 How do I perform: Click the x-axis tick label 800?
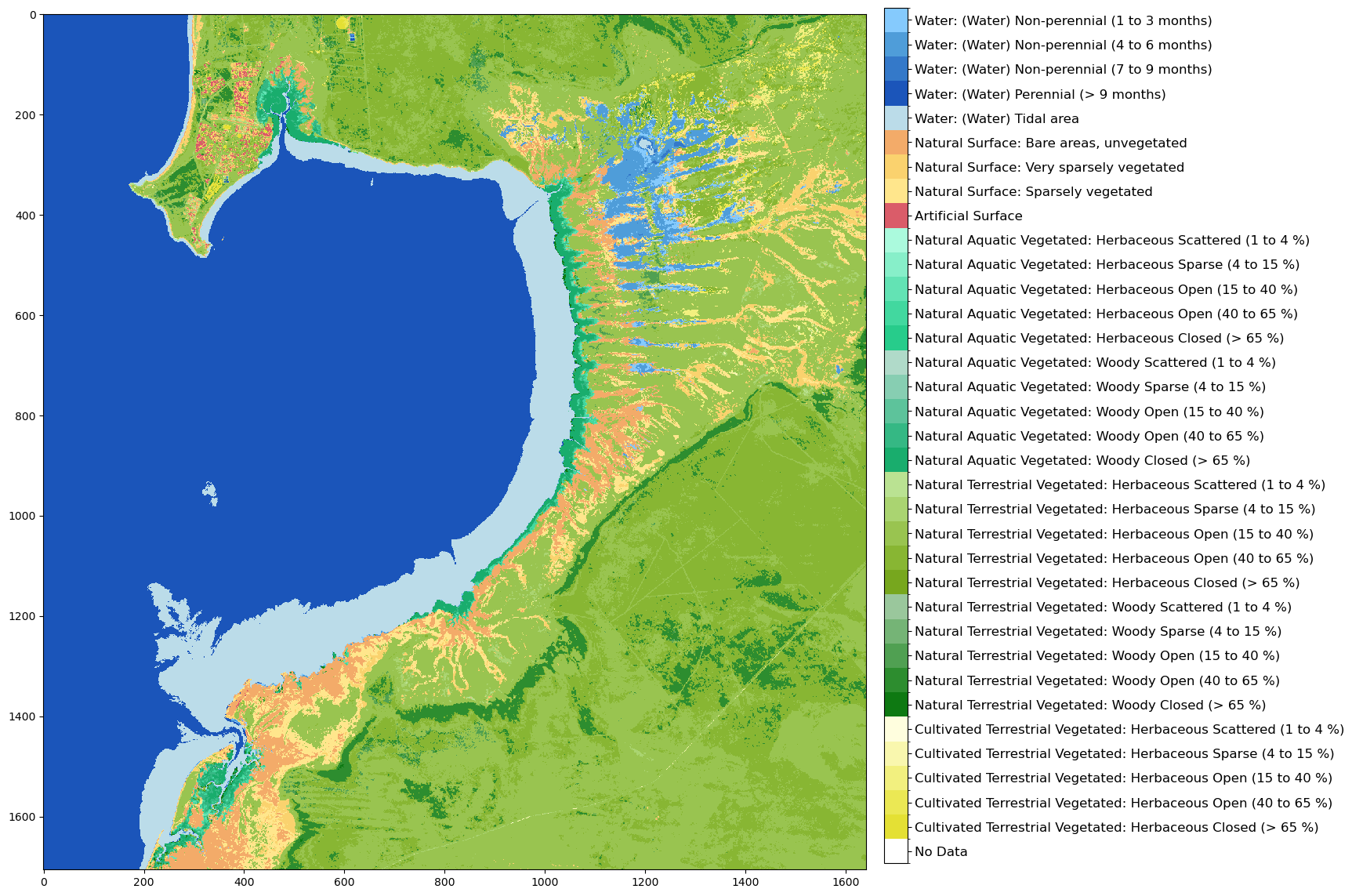(x=444, y=882)
